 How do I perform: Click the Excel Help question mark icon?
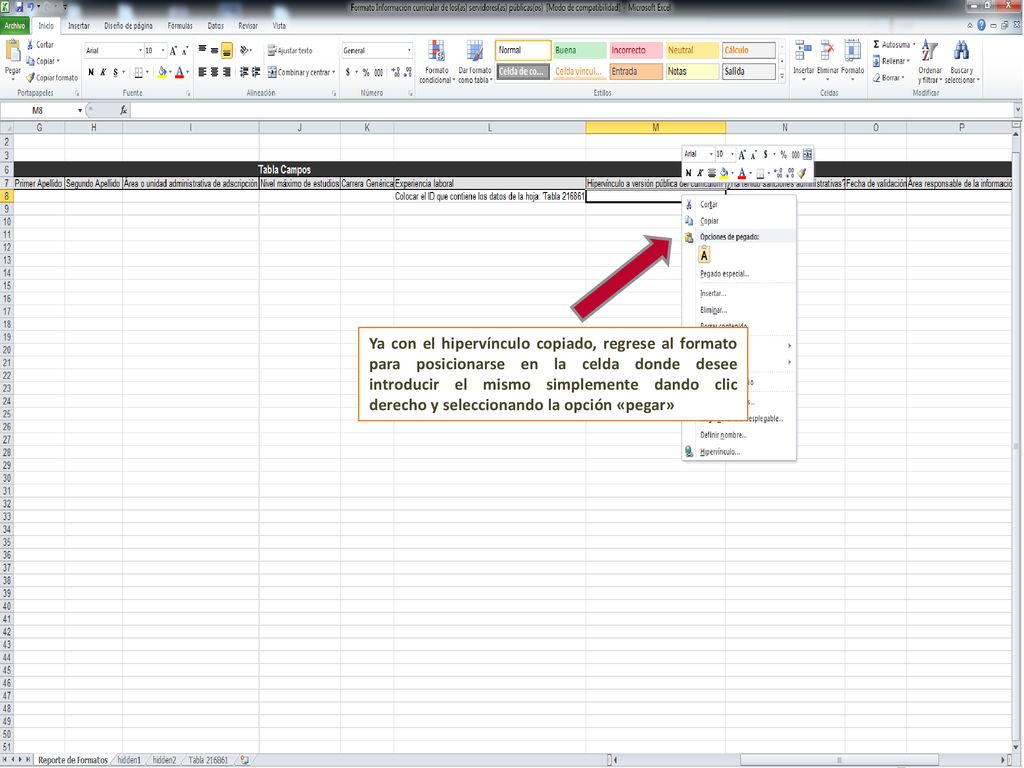click(981, 25)
